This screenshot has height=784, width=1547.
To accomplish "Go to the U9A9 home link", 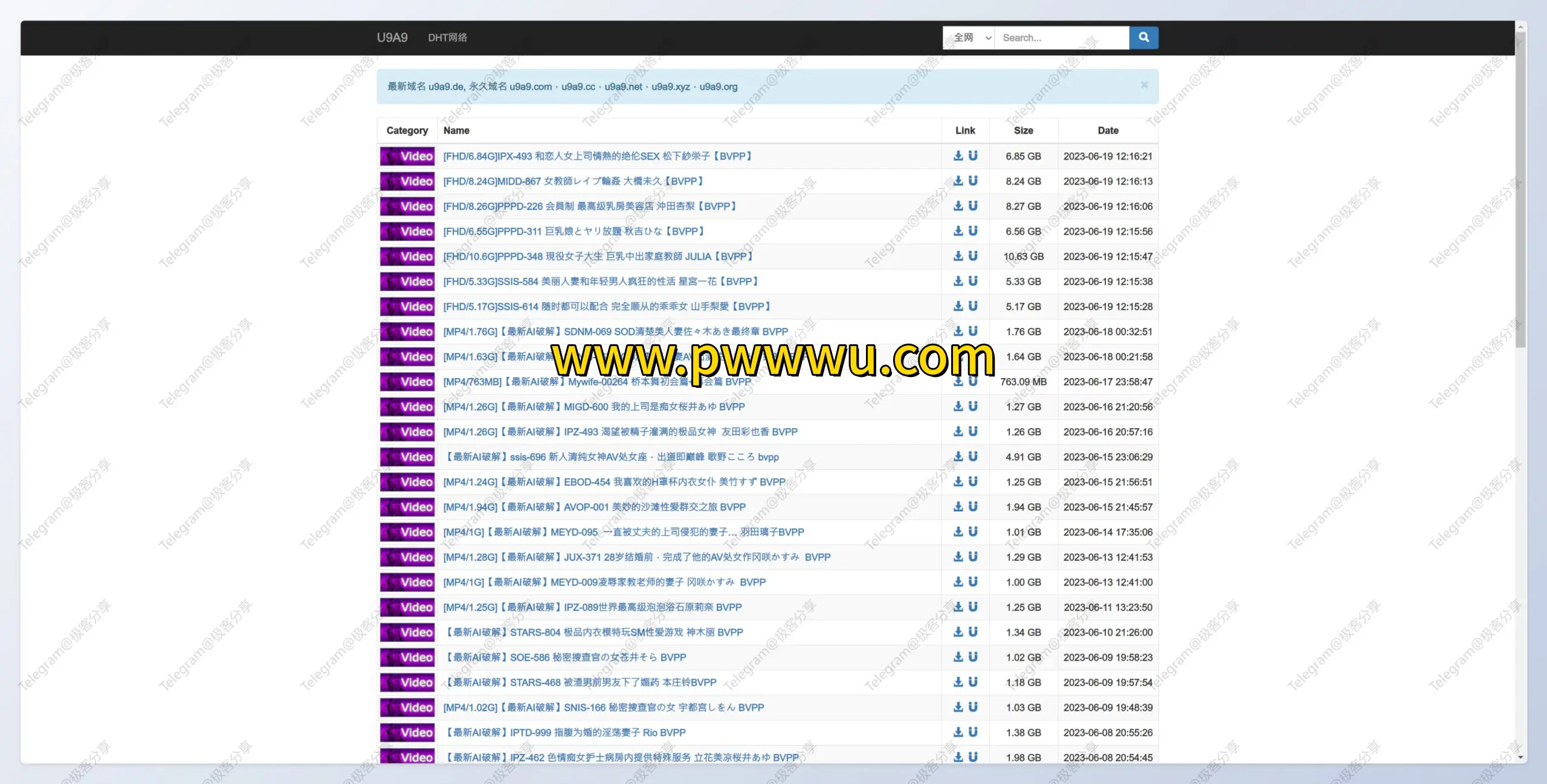I will tap(392, 37).
